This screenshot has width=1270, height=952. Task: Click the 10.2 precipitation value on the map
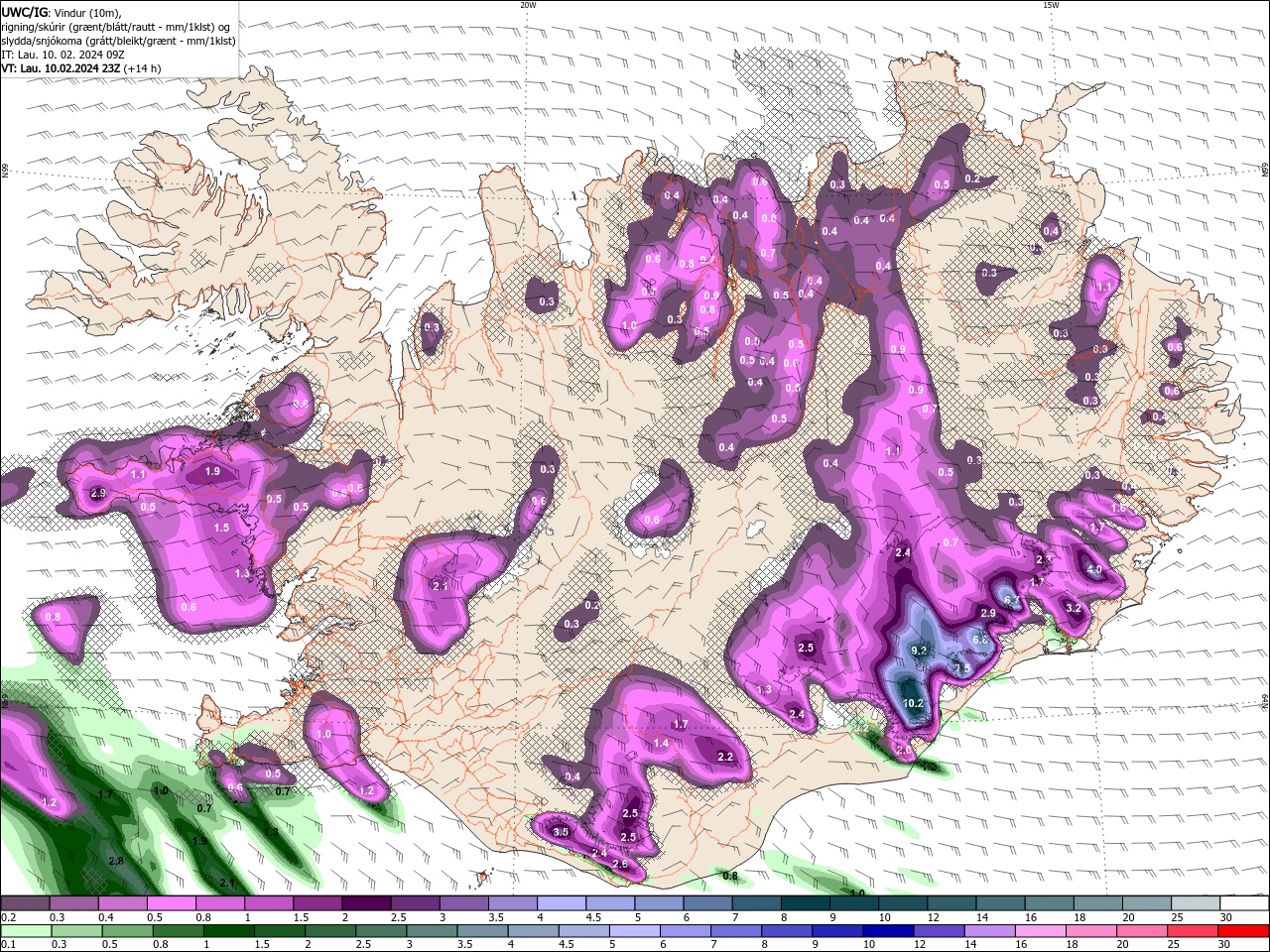pos(913,703)
